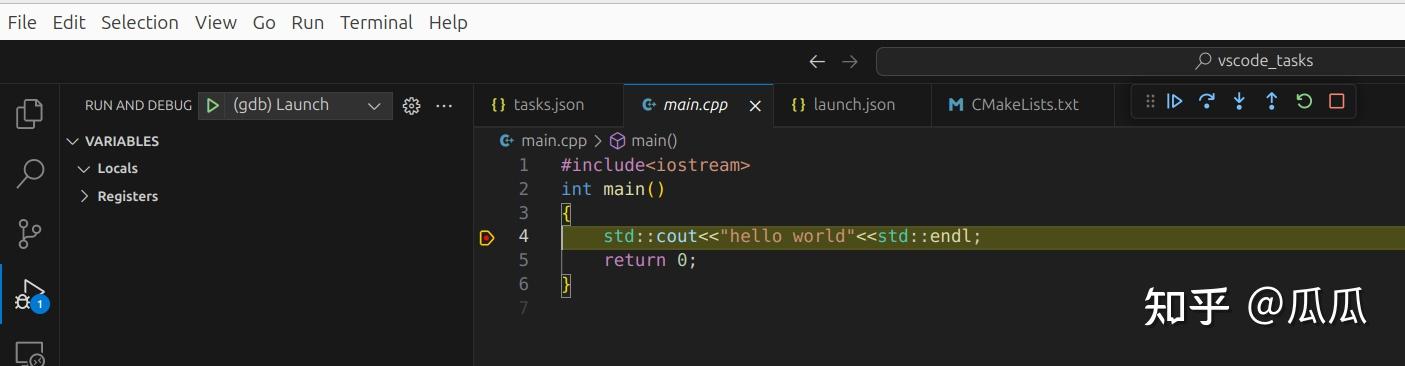The image size is (1405, 366).
Task: Close the main.cpp tab
Action: (x=755, y=105)
